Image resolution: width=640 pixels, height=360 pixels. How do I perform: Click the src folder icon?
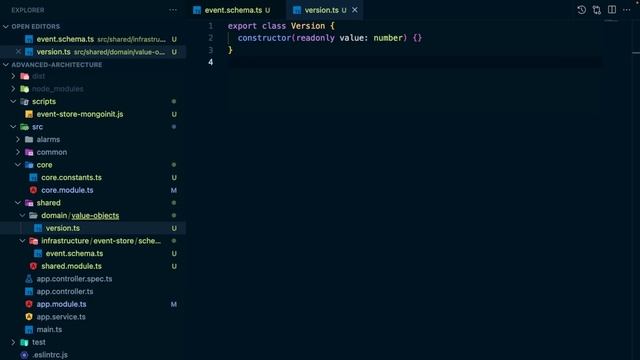24,127
